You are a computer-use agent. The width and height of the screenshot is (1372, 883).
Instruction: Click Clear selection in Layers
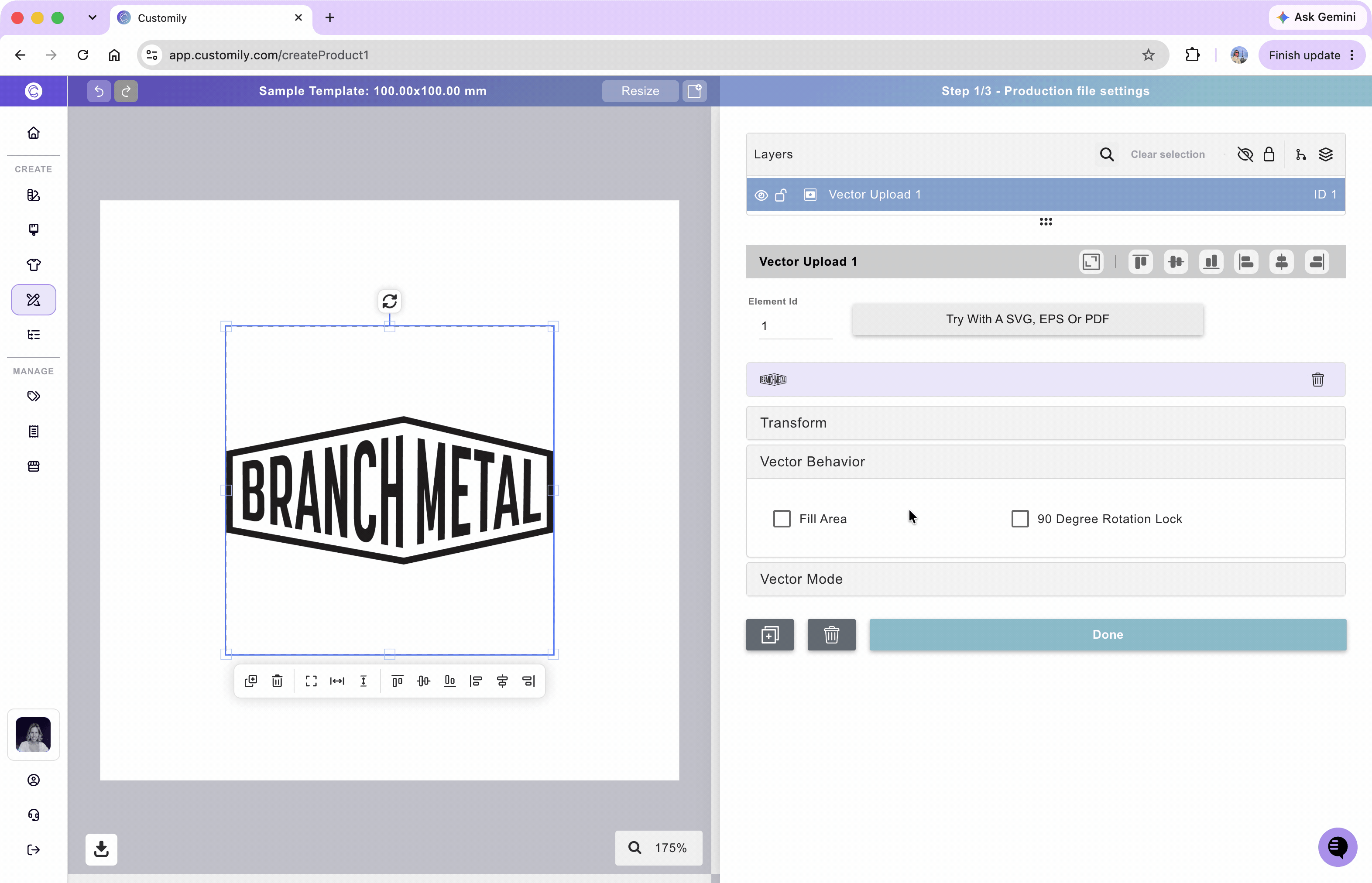(x=1167, y=154)
